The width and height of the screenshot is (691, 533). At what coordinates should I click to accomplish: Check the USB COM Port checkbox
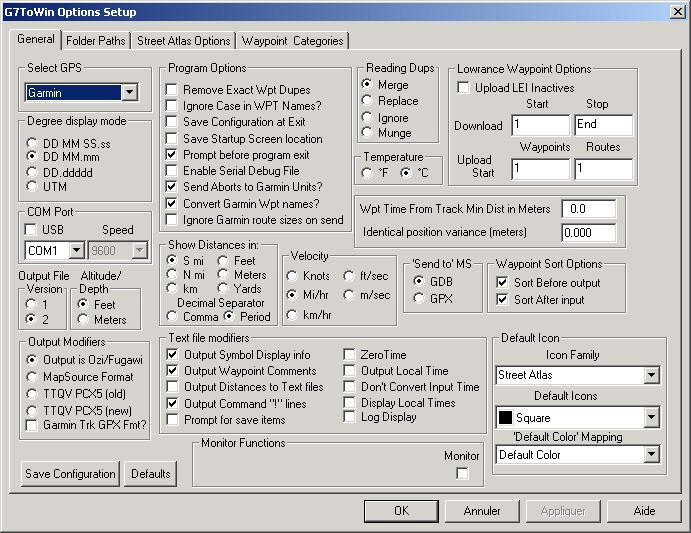tap(31, 230)
